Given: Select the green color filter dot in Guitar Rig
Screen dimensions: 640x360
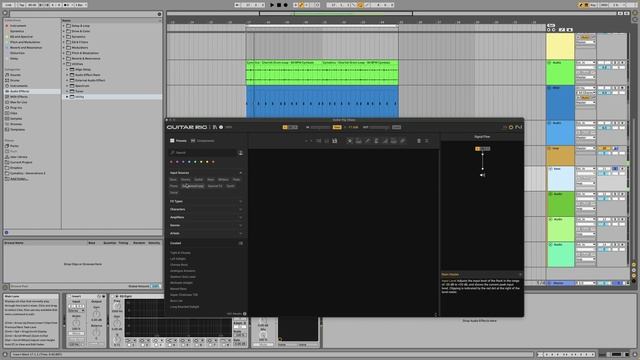Looking at the screenshot, I should 195,162.
